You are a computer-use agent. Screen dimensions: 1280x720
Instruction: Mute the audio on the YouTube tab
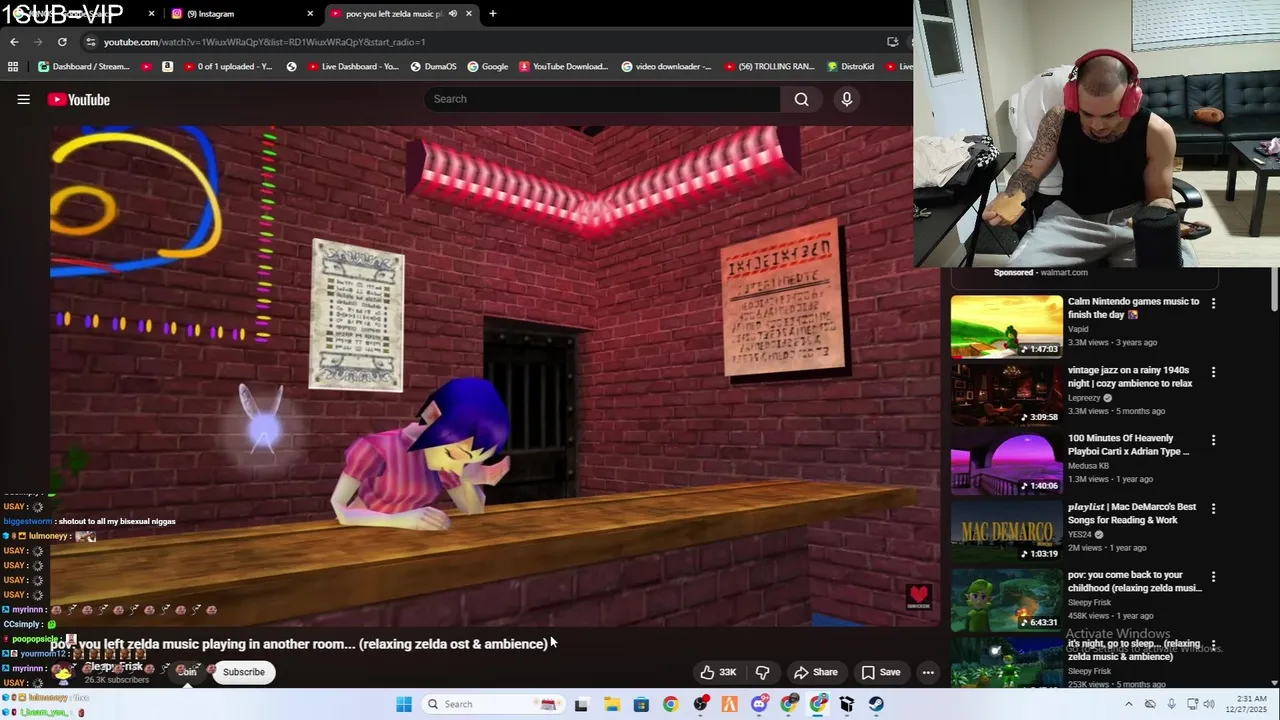pyautogui.click(x=453, y=14)
